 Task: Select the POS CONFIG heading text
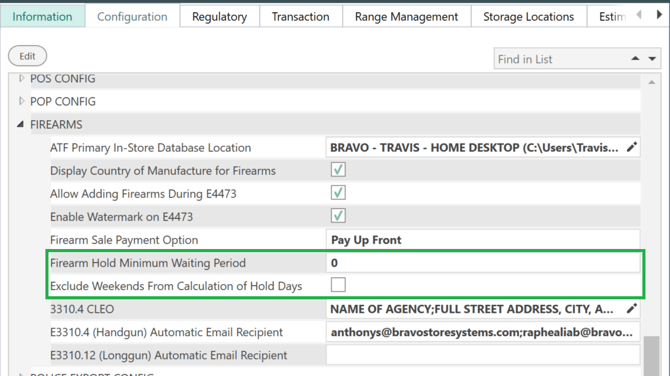click(63, 79)
